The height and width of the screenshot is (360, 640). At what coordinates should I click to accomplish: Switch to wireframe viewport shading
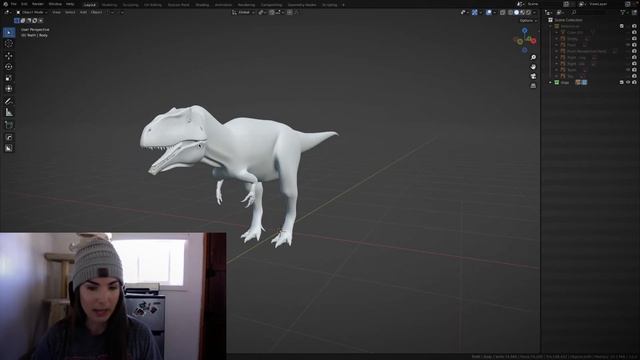511,13
